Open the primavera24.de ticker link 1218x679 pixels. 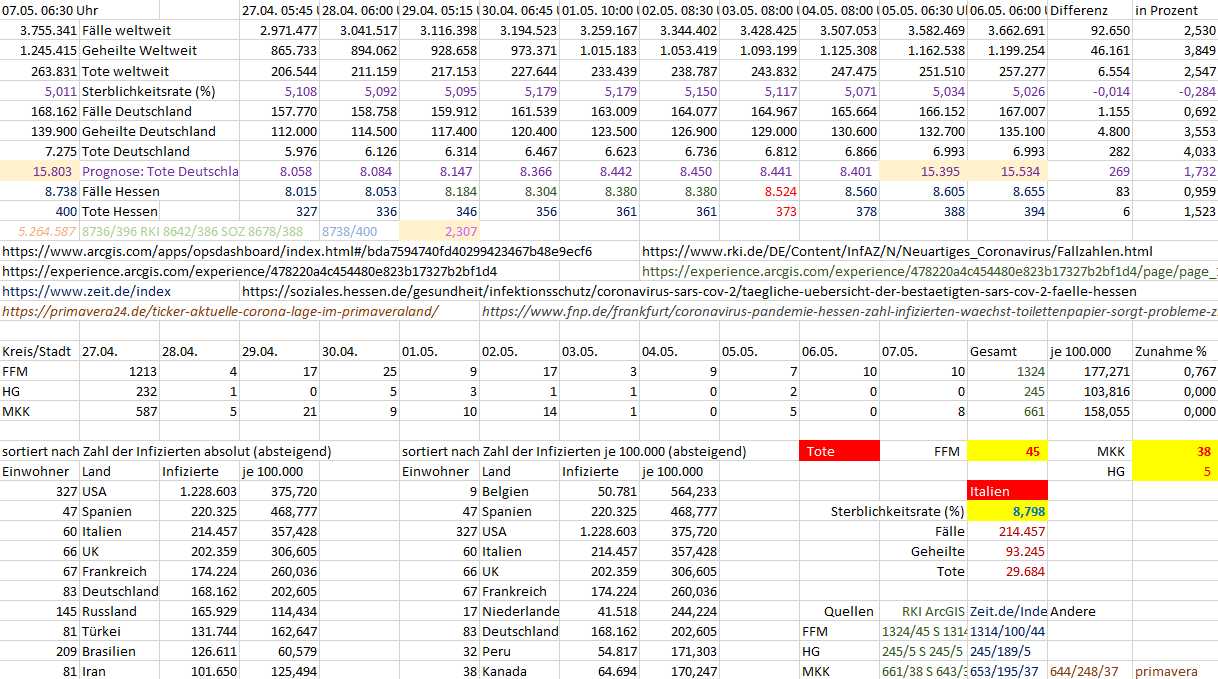[x=220, y=311]
